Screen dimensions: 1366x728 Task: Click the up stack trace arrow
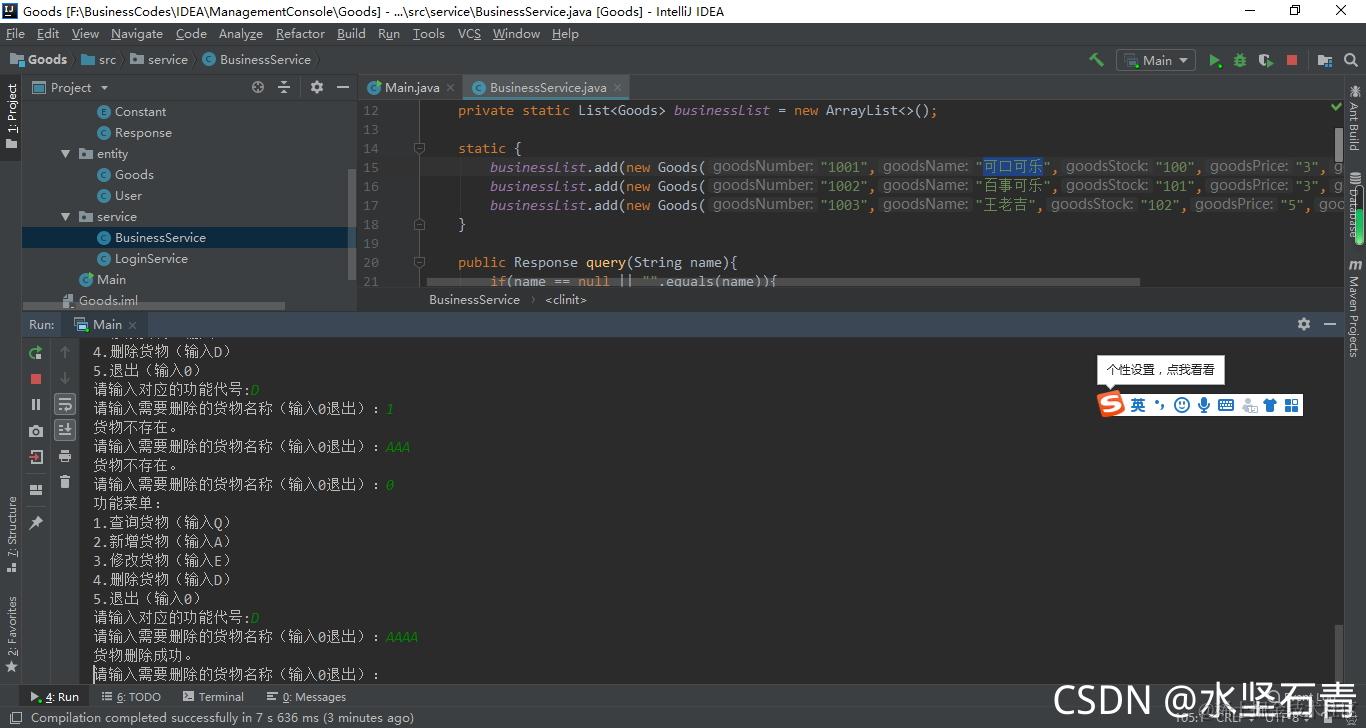click(65, 352)
